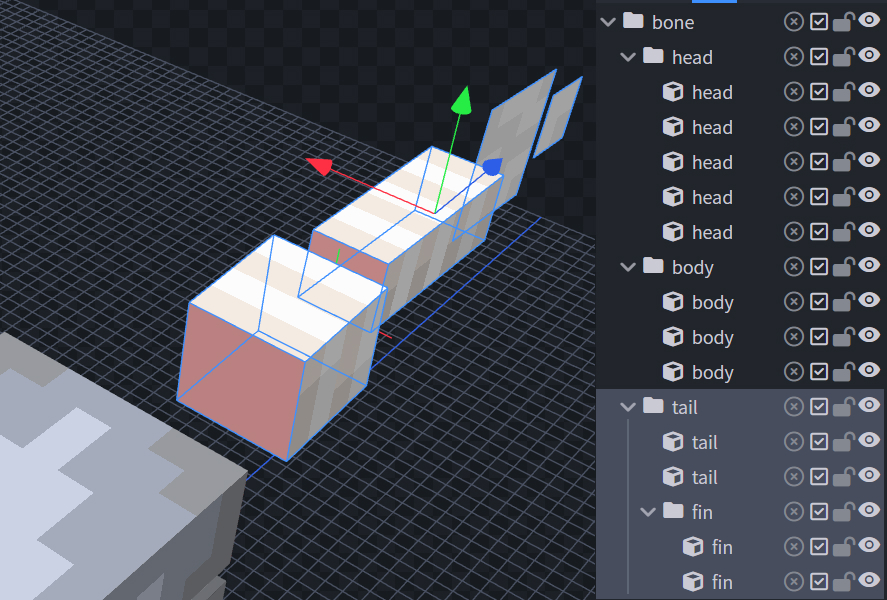Lock the second tail cube with its padlock
887x600 pixels.
(x=843, y=477)
